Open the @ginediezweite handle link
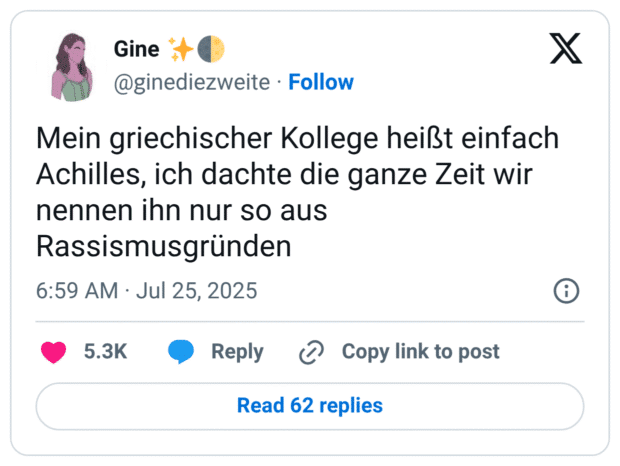The height and width of the screenshot is (466, 620). [192, 82]
